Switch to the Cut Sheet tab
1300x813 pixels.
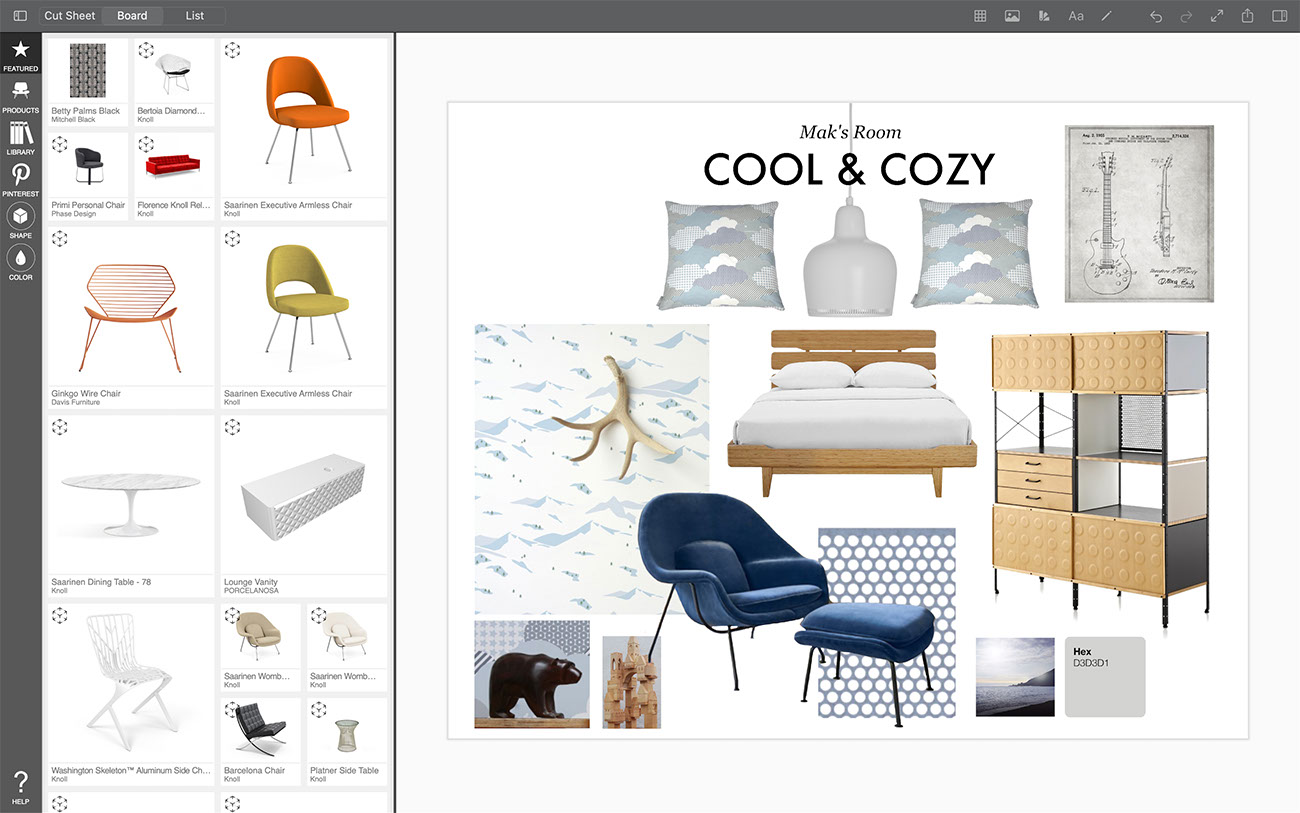click(70, 16)
